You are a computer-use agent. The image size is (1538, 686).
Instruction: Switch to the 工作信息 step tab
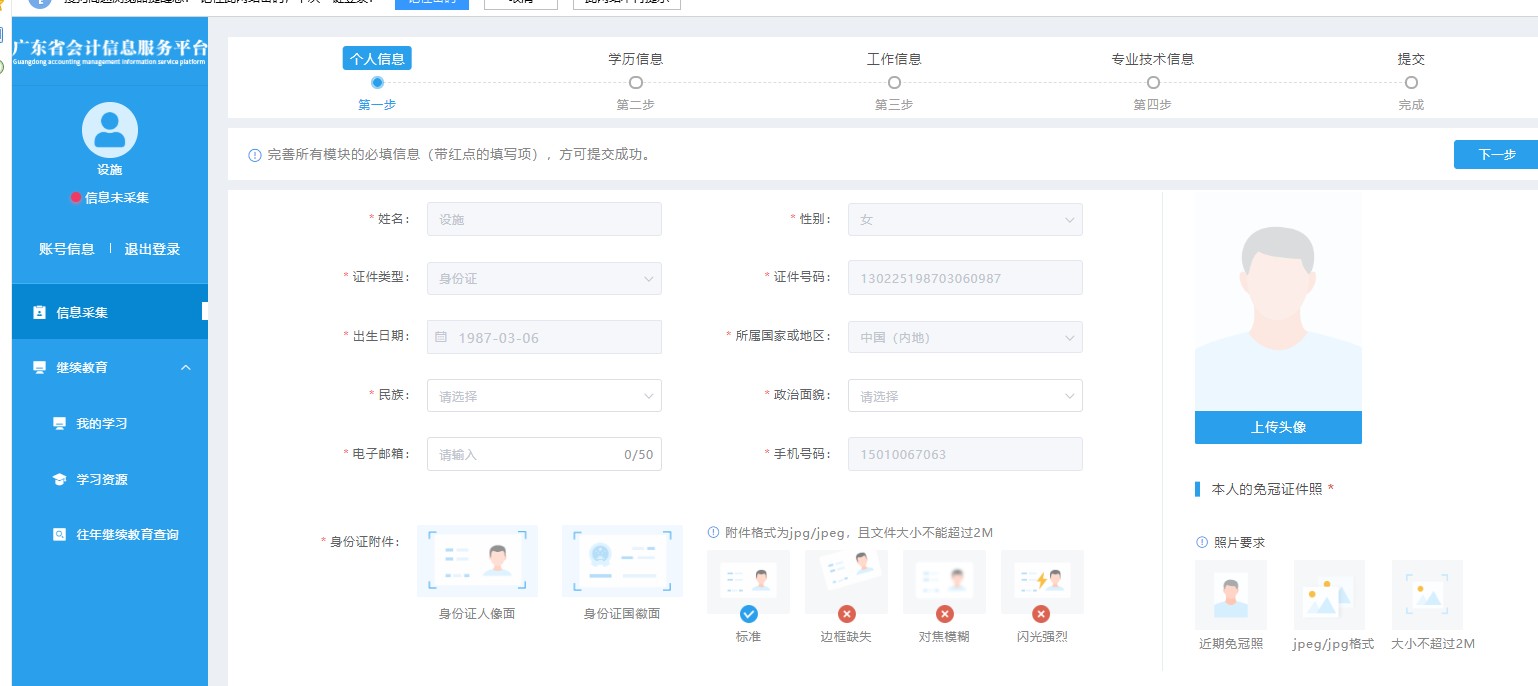(894, 59)
